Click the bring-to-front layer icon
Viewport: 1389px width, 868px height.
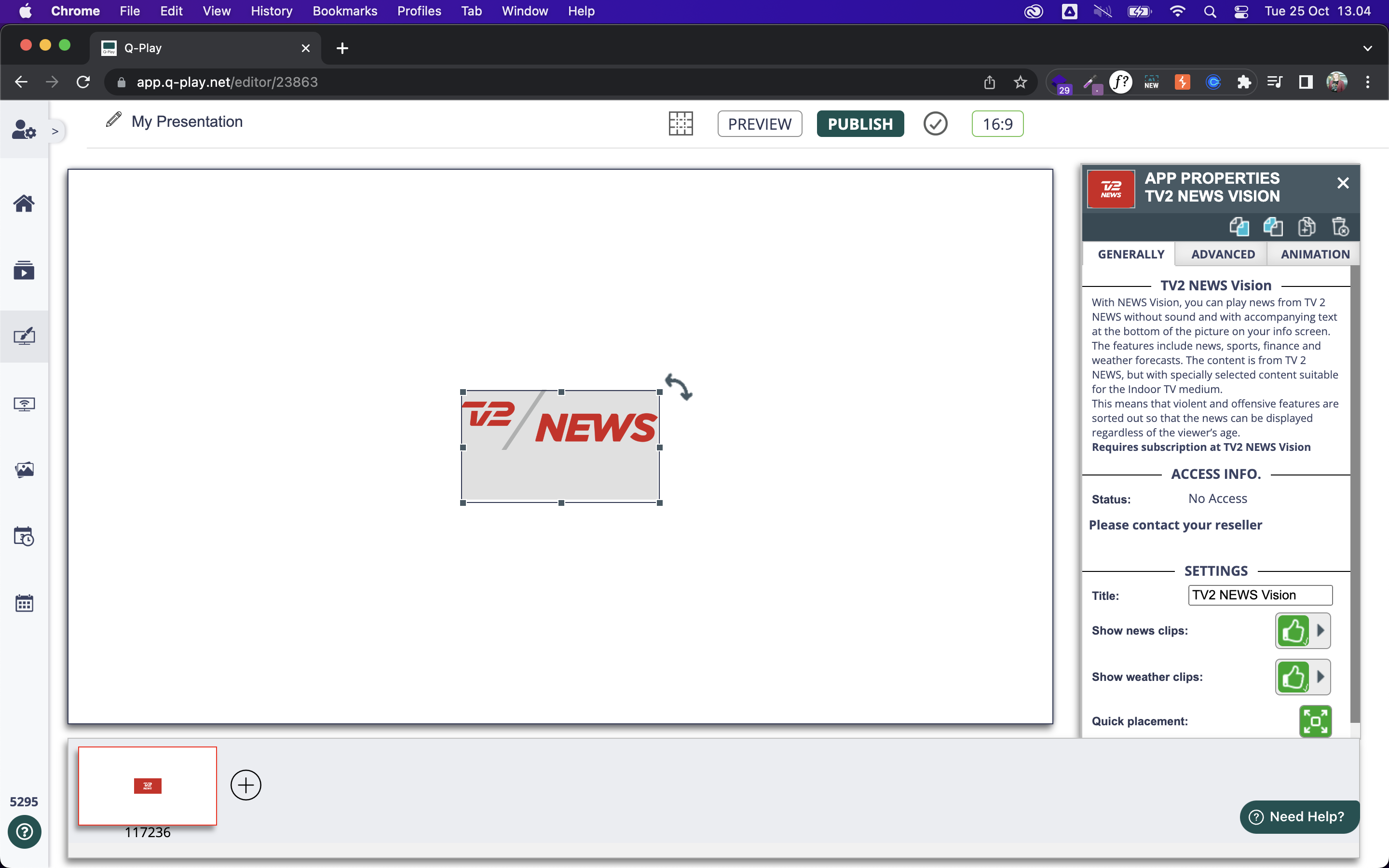1239,227
